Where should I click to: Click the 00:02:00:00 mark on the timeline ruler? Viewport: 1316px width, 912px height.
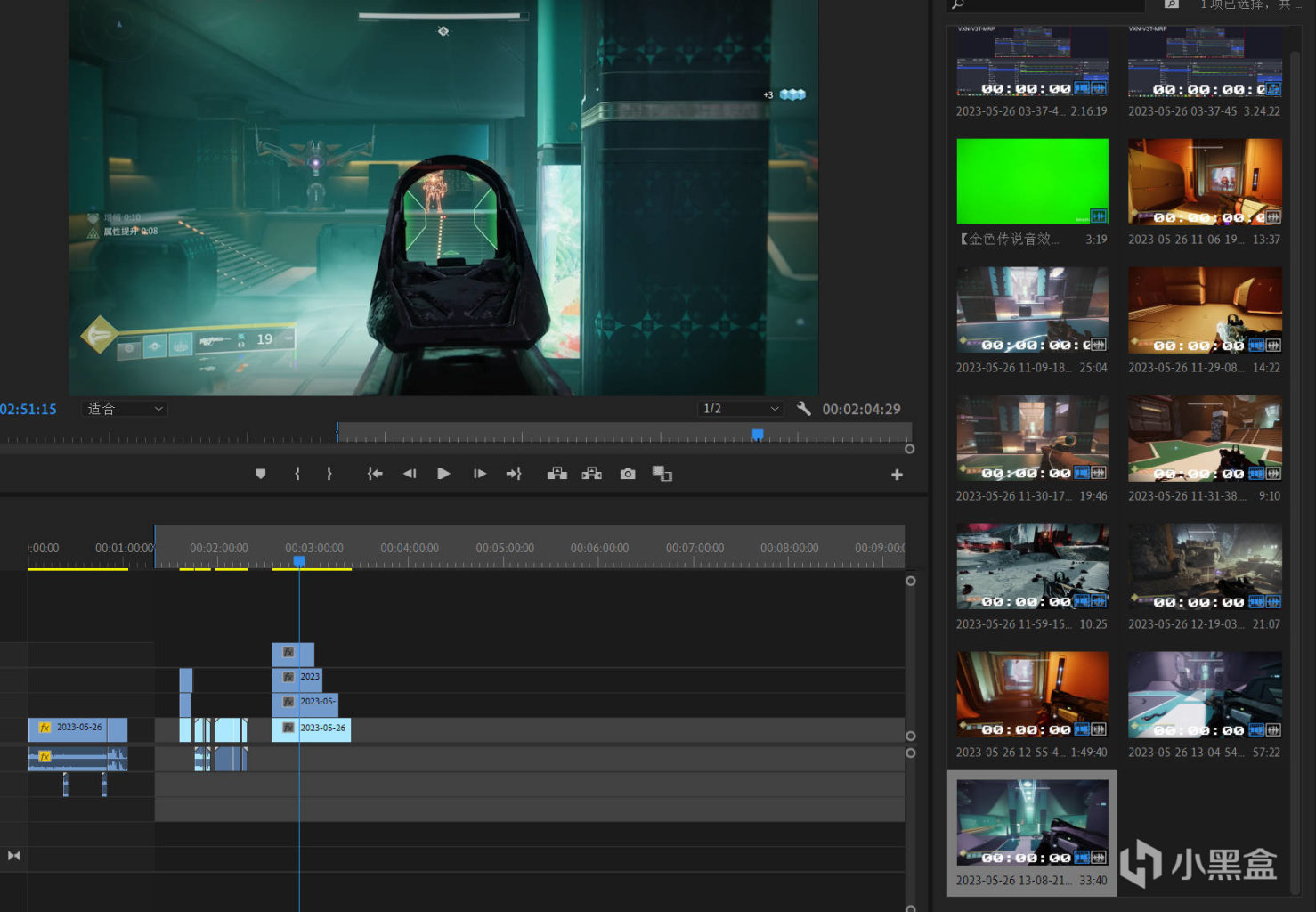coord(219,548)
